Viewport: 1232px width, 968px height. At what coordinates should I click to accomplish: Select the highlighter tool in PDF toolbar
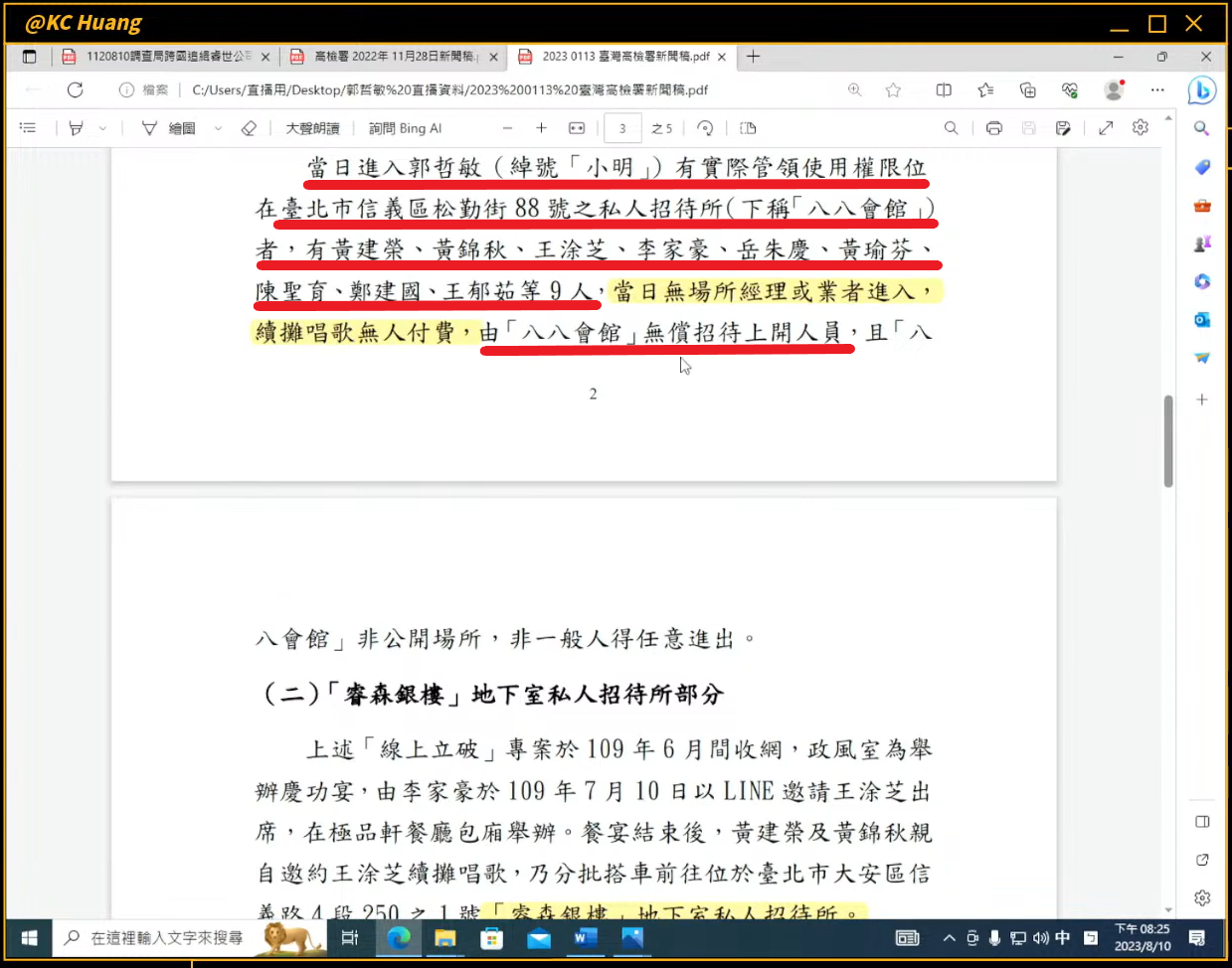click(x=77, y=128)
